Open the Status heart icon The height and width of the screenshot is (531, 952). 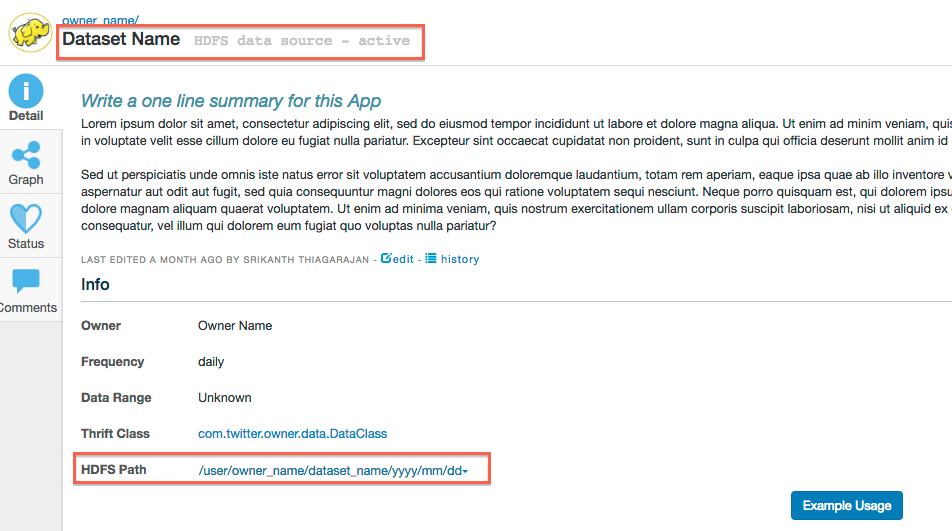click(x=26, y=219)
